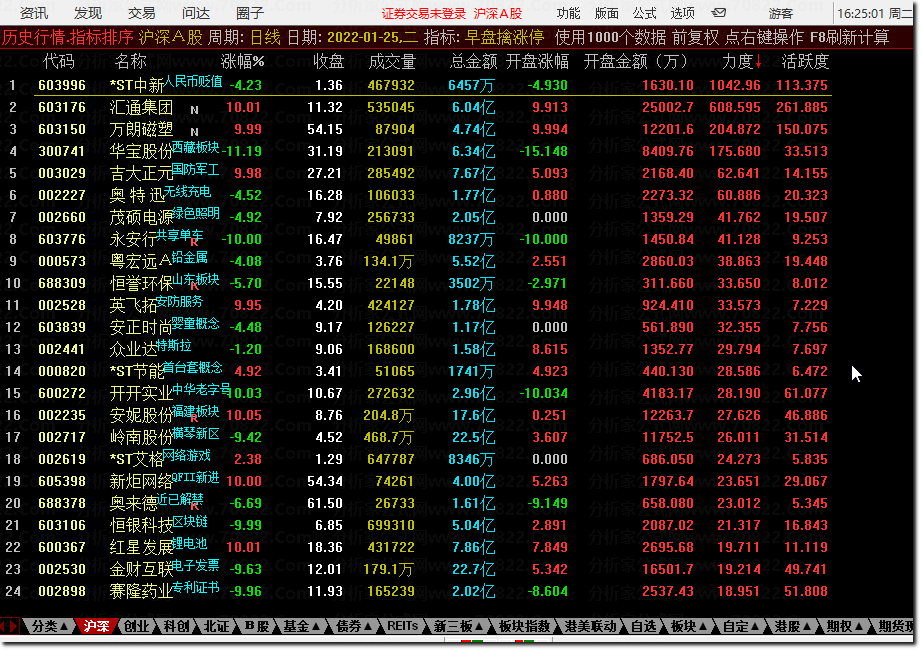Sort by the 开盘金额(万) column header
This screenshot has height=650, width=922.
[x=635, y=61]
